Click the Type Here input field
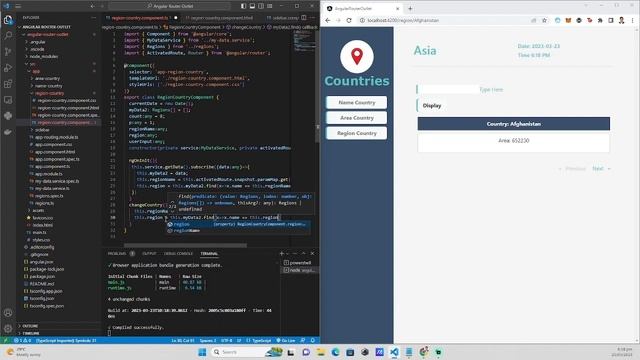The image size is (640, 360). pos(448,89)
